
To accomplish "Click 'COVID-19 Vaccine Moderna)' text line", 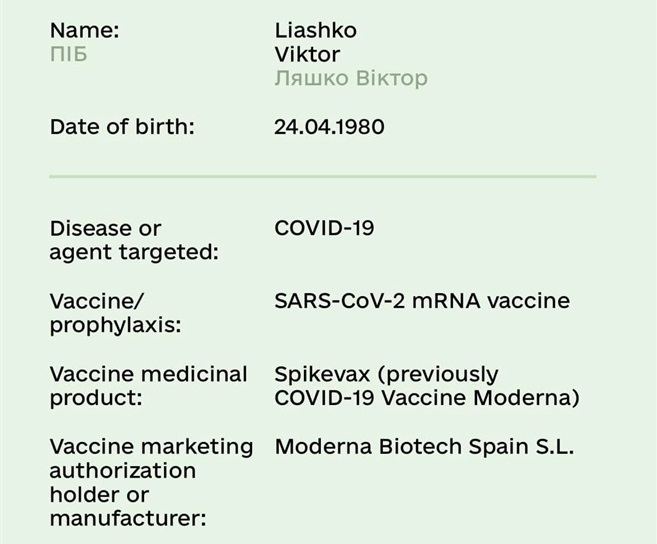I will click(x=427, y=397).
